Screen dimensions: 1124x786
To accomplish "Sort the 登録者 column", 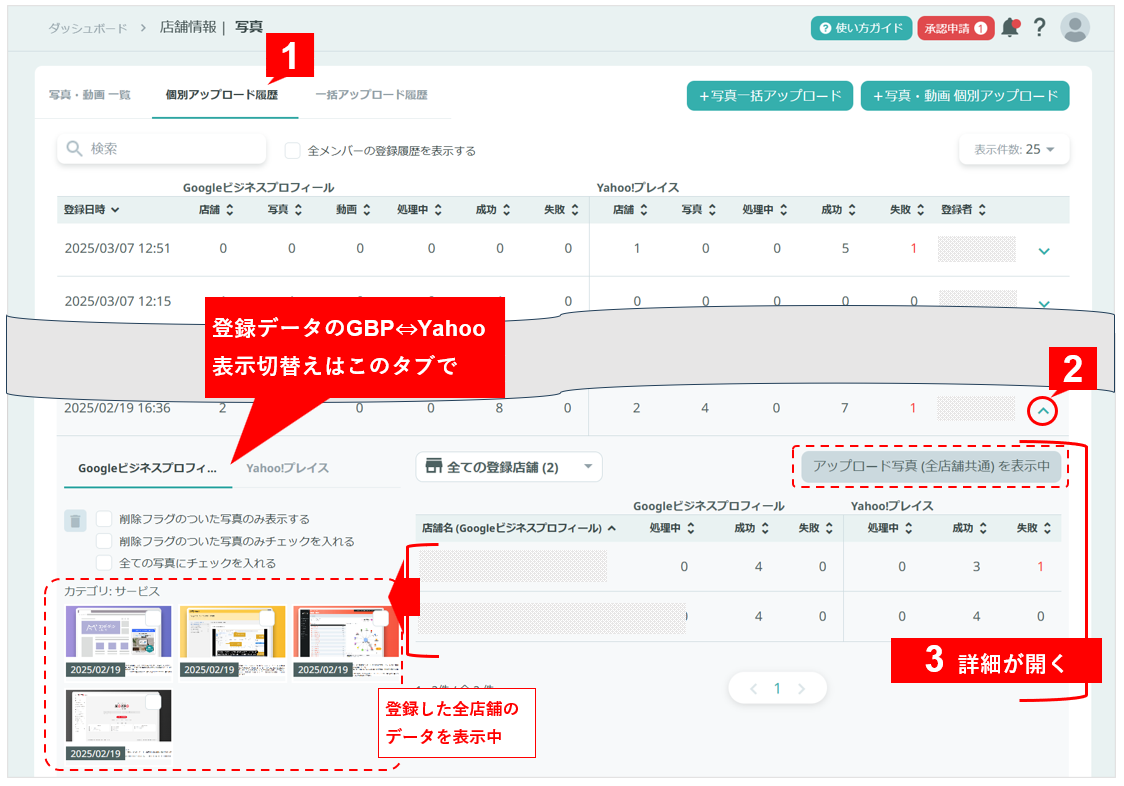I will point(982,209).
